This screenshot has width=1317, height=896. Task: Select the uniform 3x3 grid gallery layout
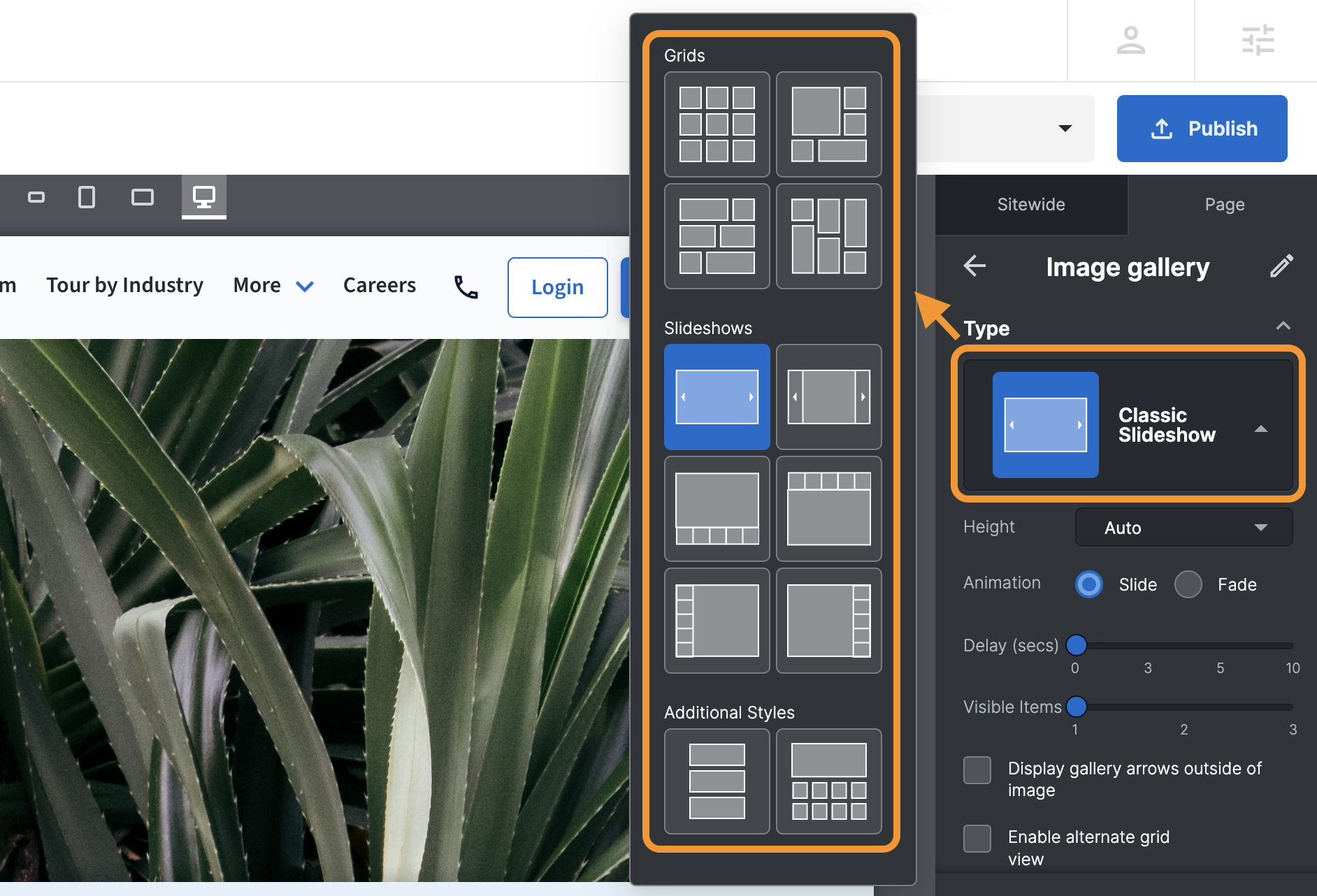[717, 124]
